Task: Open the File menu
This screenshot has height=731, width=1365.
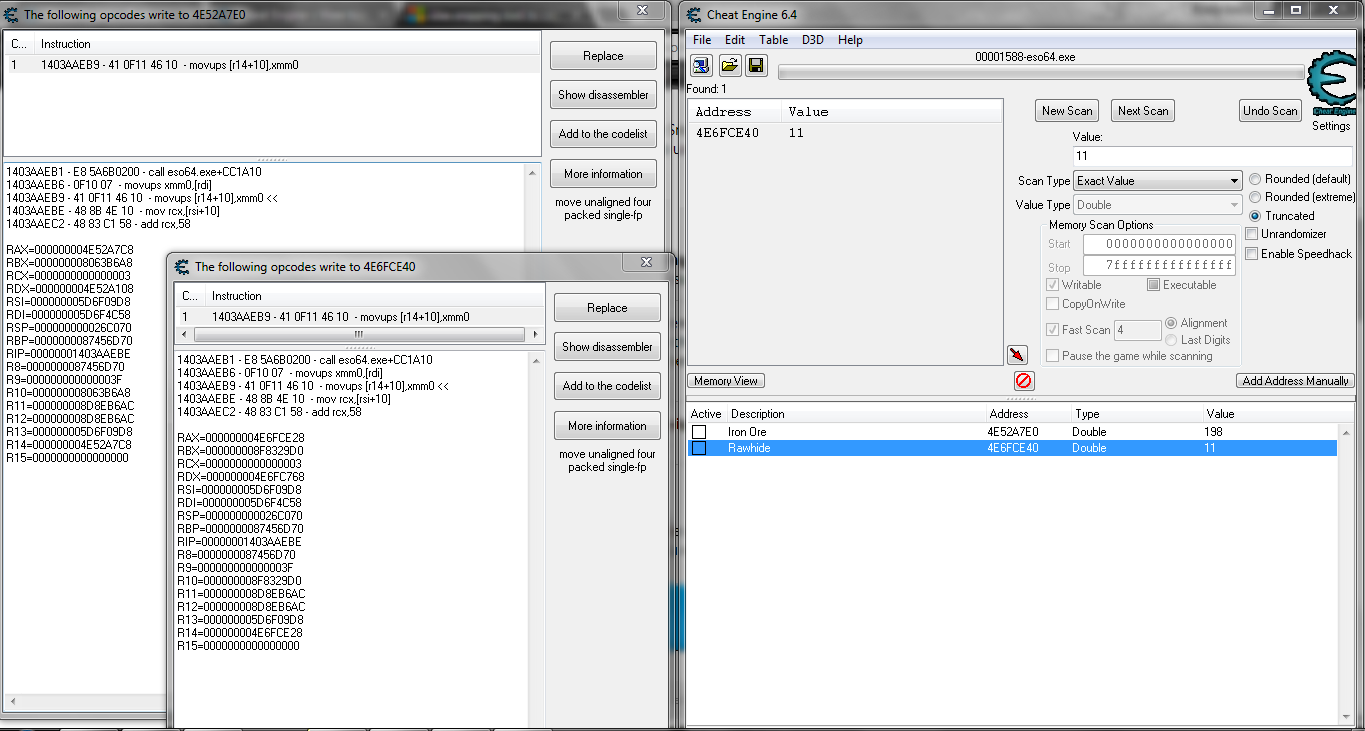Action: point(702,40)
